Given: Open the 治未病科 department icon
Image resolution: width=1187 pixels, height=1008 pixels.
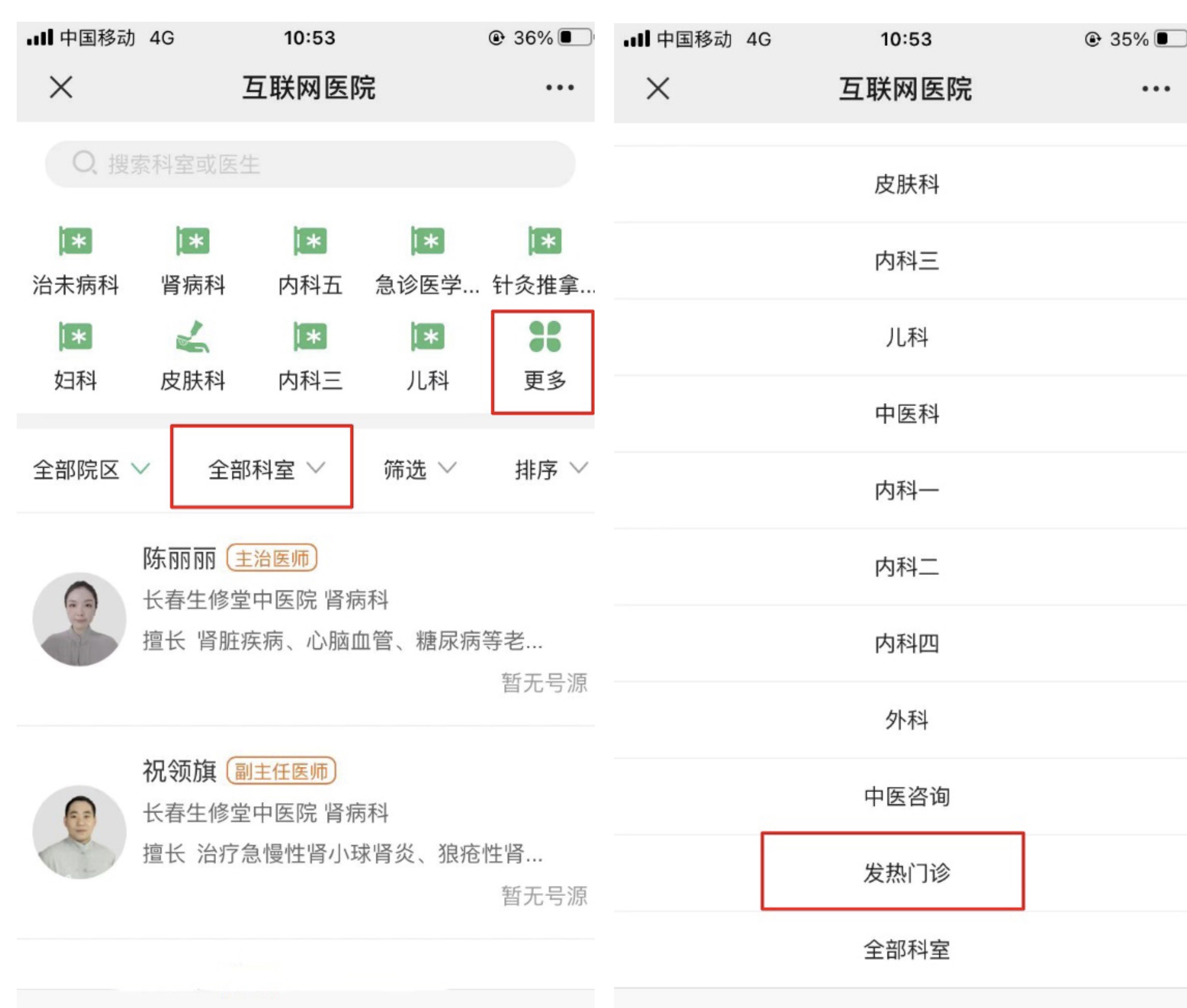Looking at the screenshot, I should [75, 242].
